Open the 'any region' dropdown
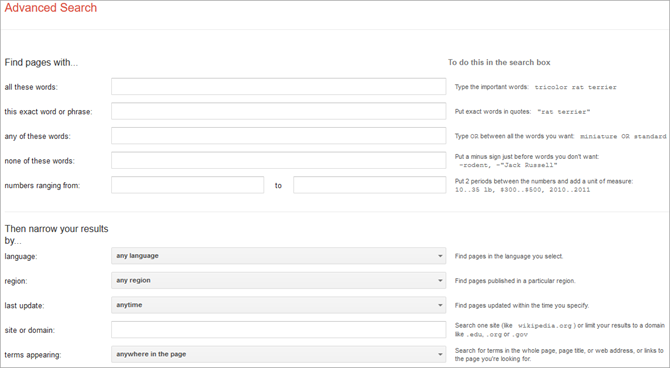This screenshot has width=670, height=368. 279,280
